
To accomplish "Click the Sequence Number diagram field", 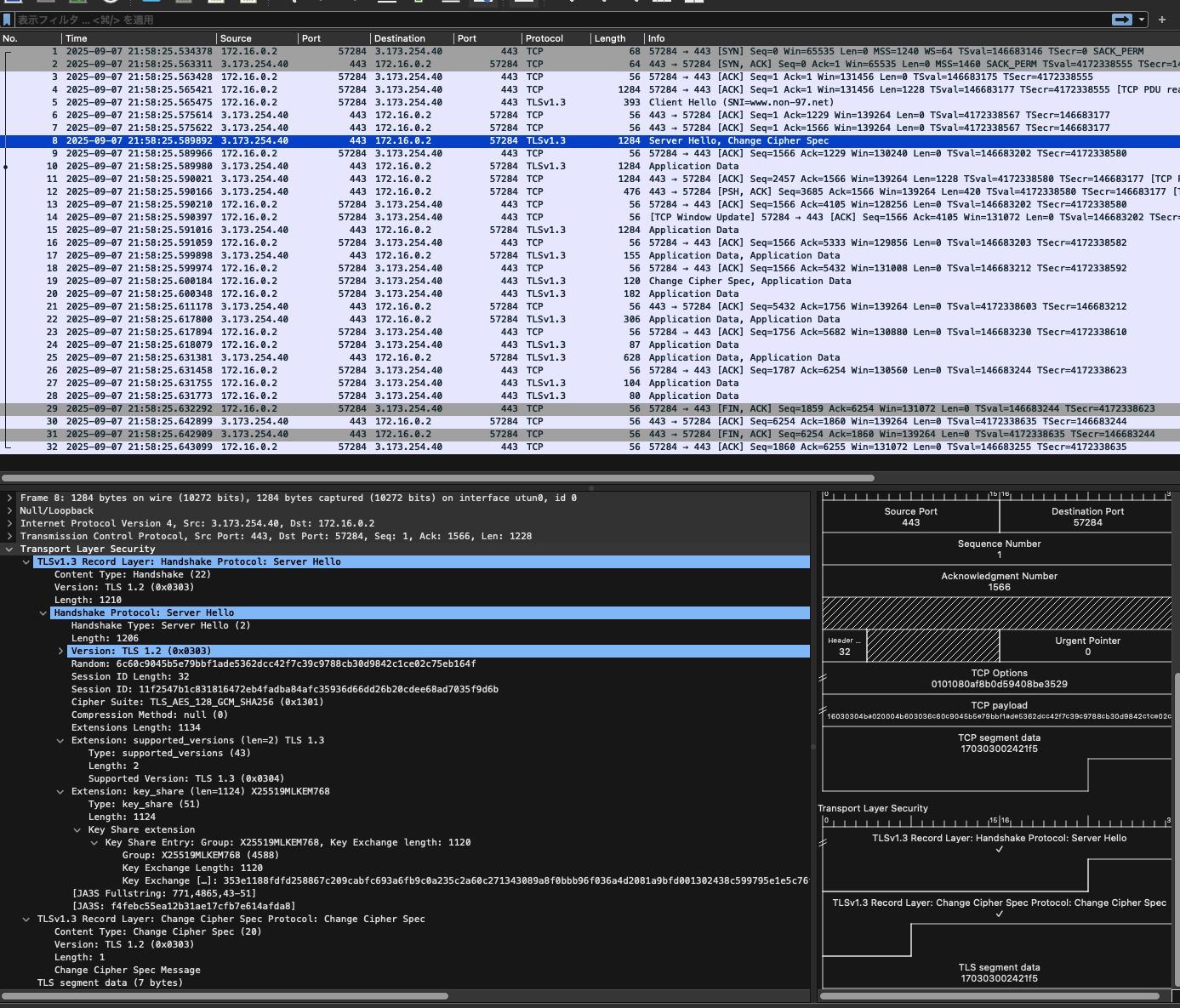I will pyautogui.click(x=999, y=549).
